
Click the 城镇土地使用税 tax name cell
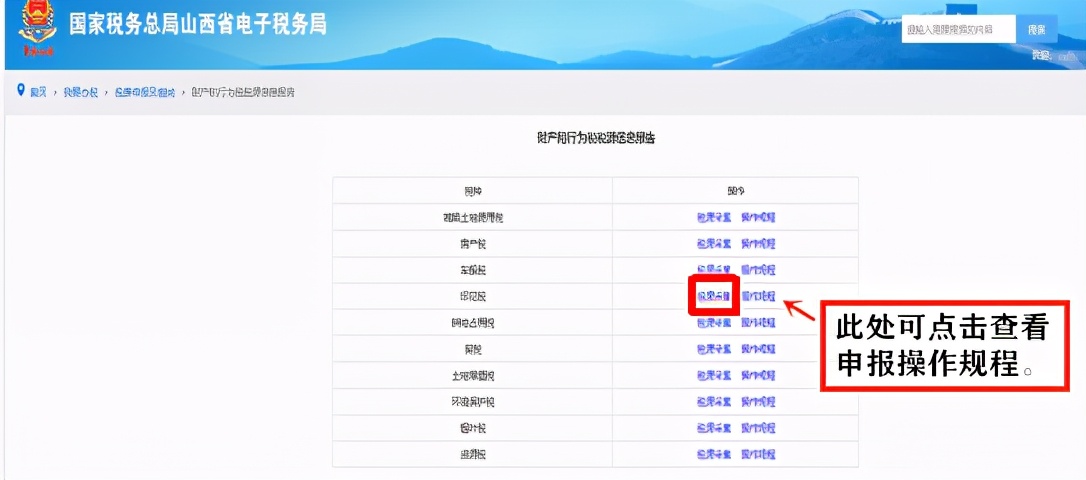pyautogui.click(x=472, y=217)
